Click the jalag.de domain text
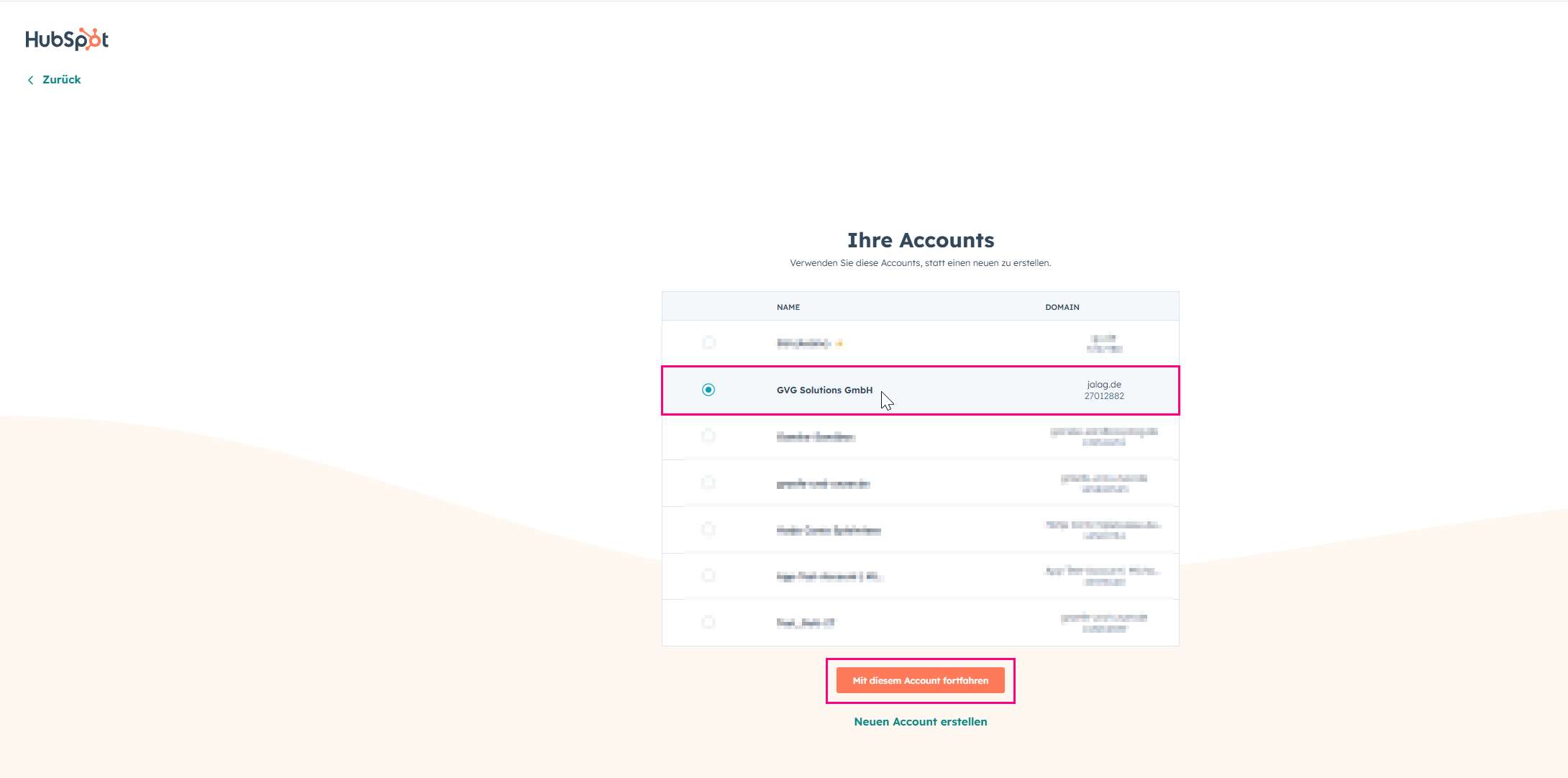 coord(1104,385)
